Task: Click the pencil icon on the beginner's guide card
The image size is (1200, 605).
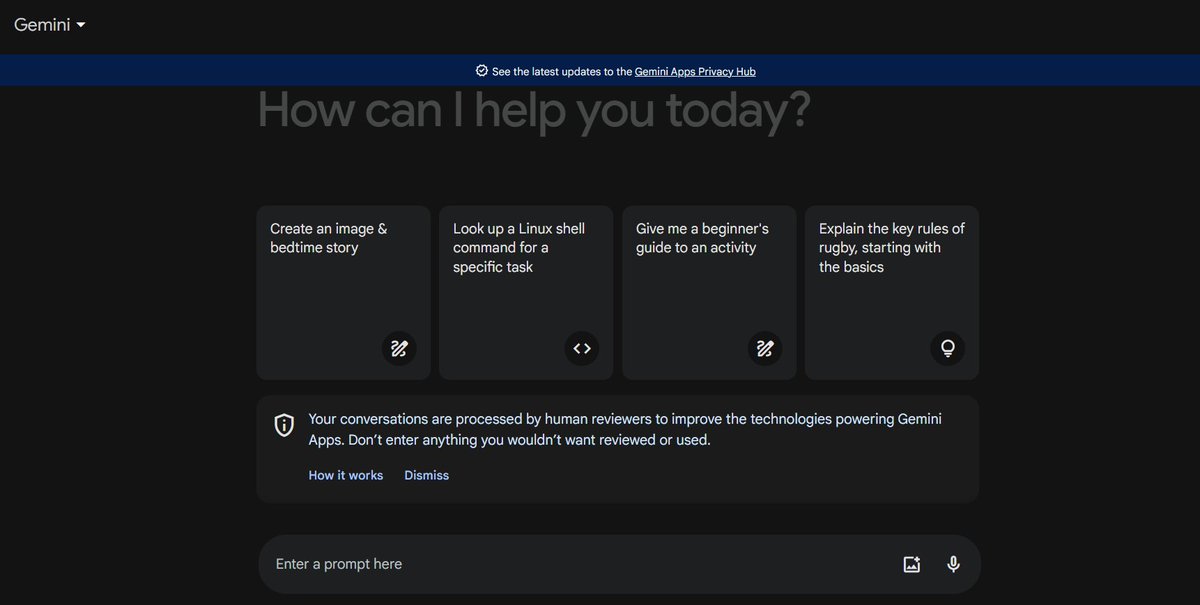Action: 765,348
